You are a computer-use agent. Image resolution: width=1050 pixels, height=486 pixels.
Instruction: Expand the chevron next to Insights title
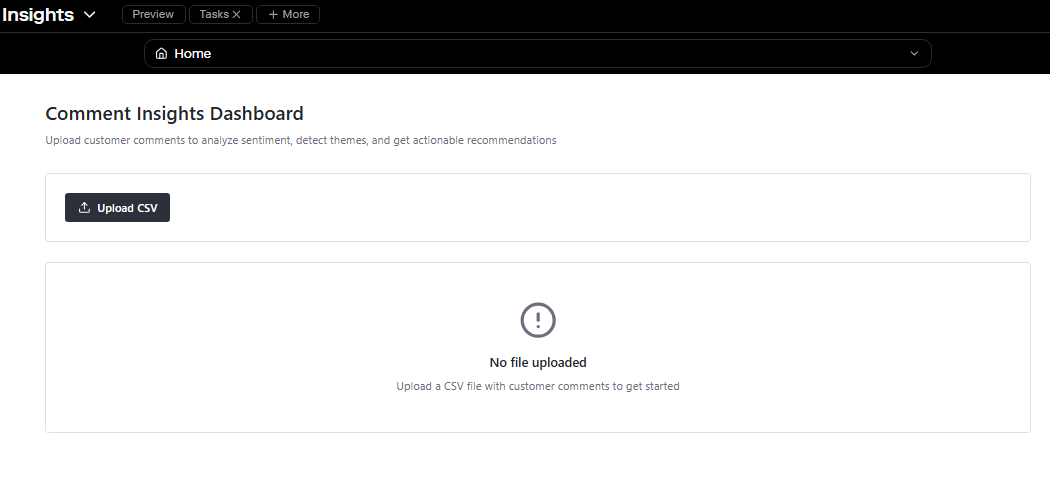90,15
